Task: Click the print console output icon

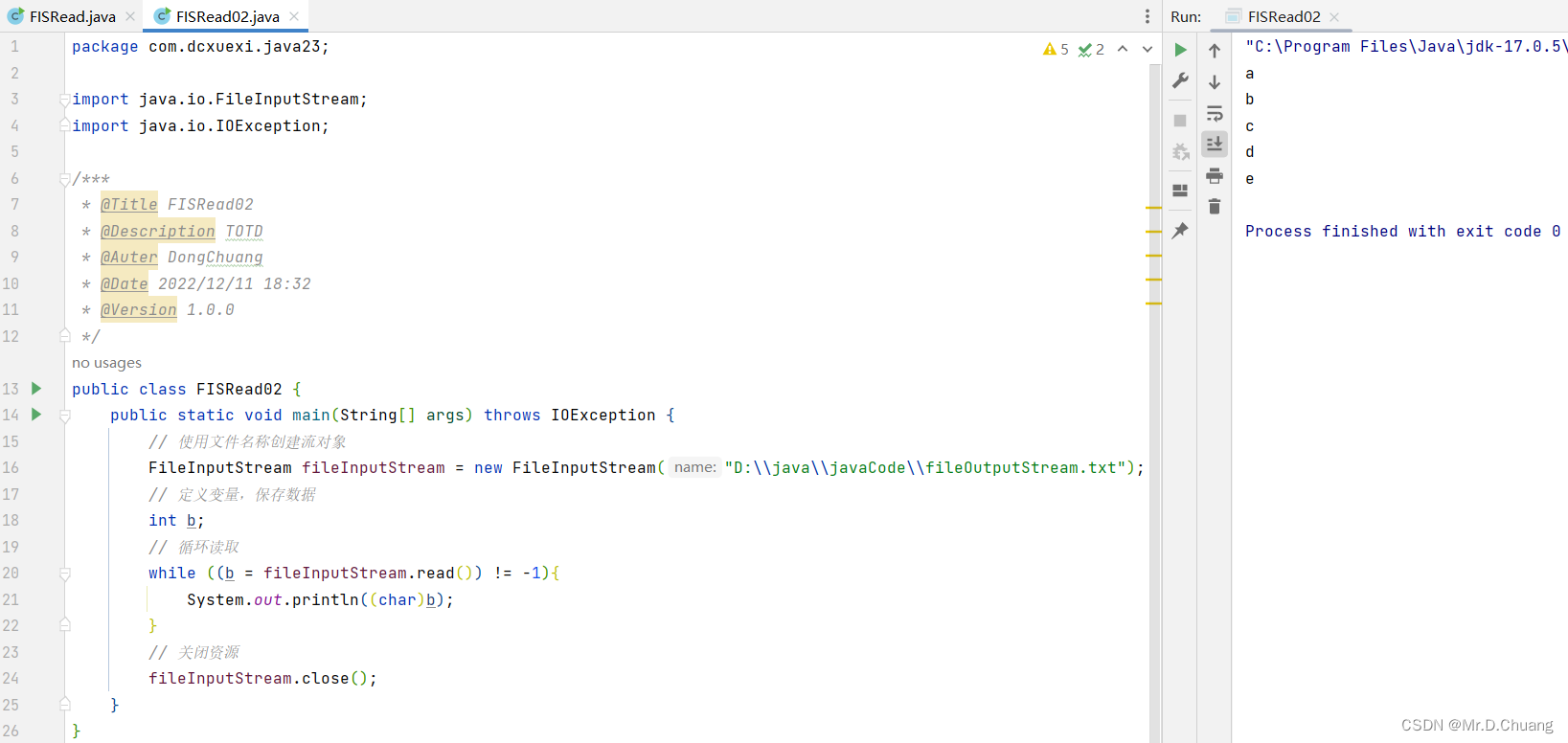Action: pos(1215,175)
